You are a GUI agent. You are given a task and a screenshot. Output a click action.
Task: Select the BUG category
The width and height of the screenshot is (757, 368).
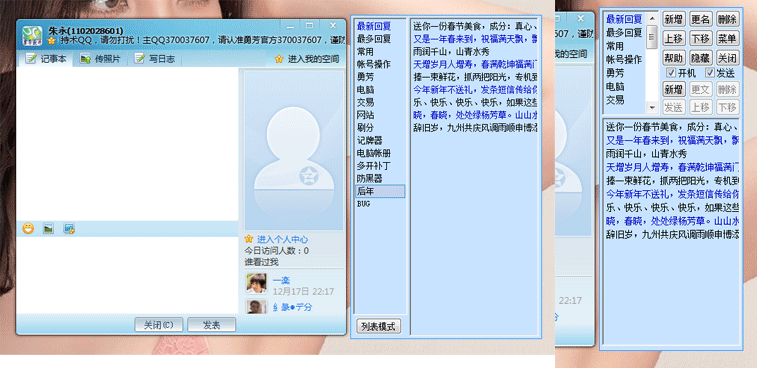pos(364,204)
